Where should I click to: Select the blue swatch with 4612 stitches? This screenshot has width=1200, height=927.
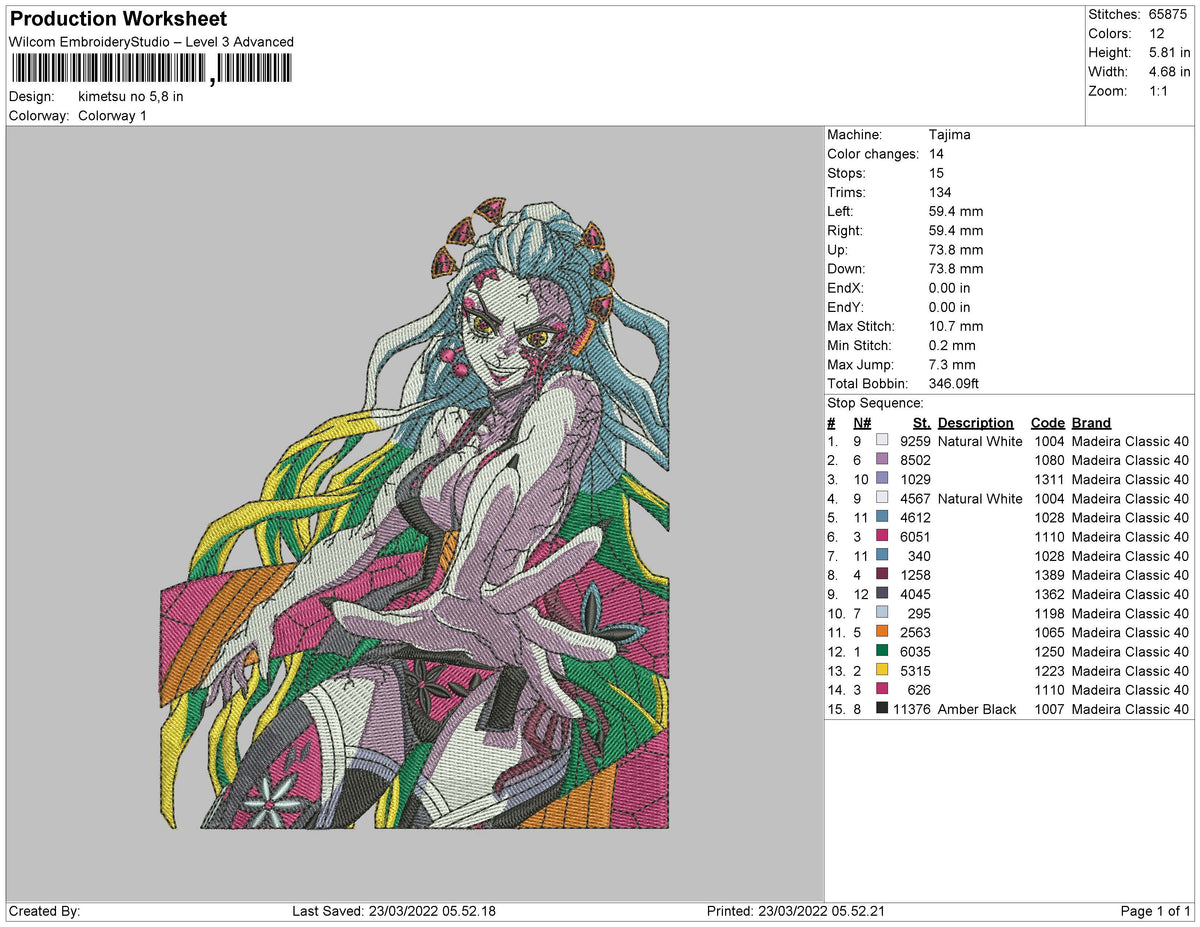pyautogui.click(x=882, y=517)
